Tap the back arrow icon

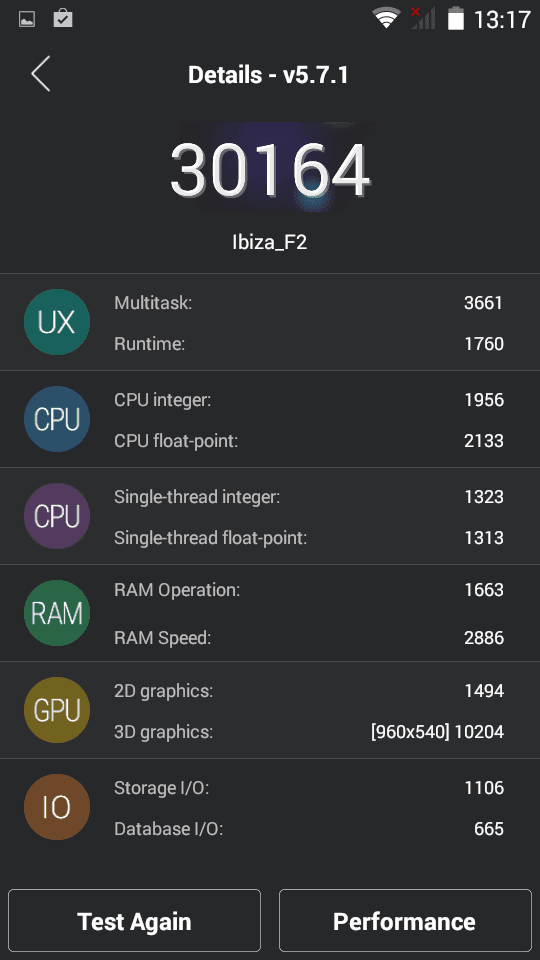pos(40,74)
